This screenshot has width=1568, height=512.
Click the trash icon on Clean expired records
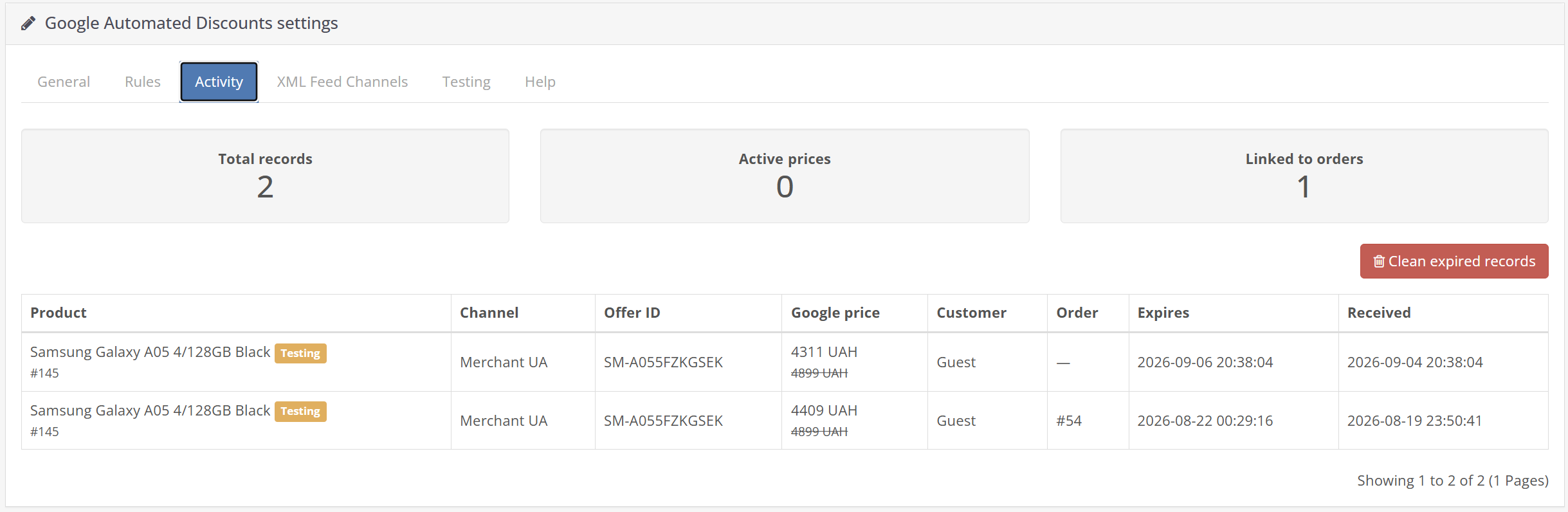pyautogui.click(x=1379, y=261)
